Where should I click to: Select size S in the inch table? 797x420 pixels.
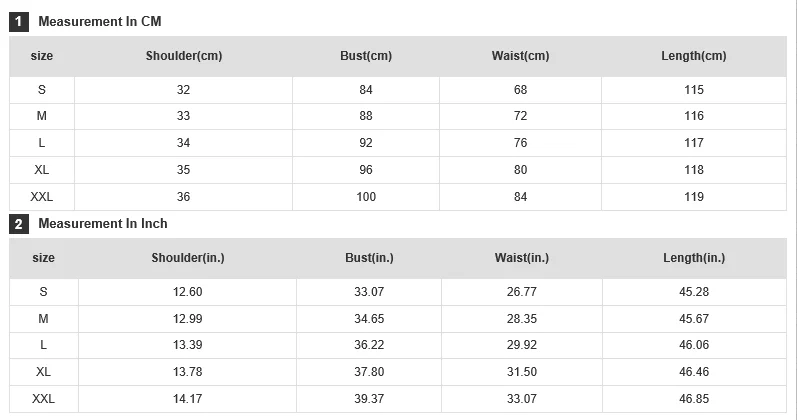[x=44, y=292]
